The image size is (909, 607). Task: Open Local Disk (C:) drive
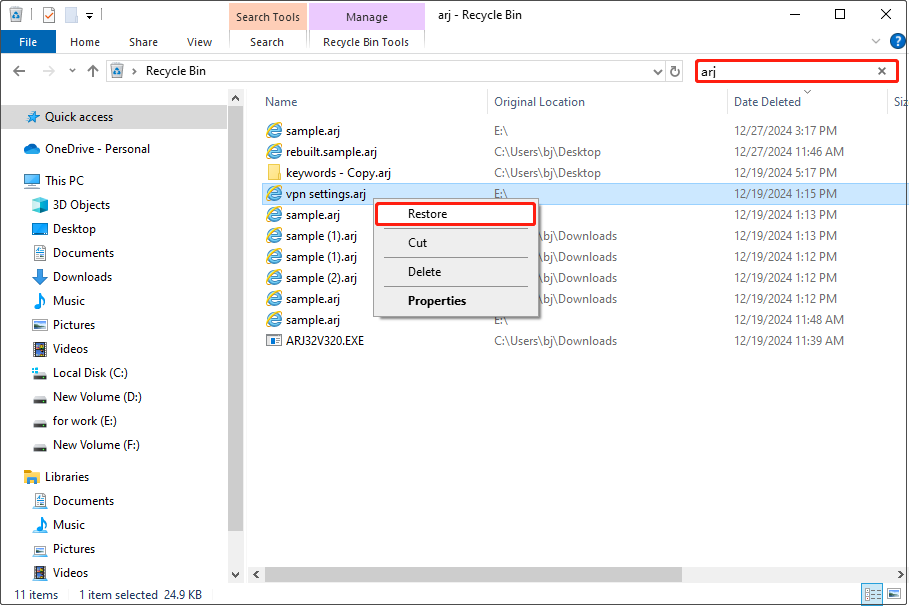(90, 373)
